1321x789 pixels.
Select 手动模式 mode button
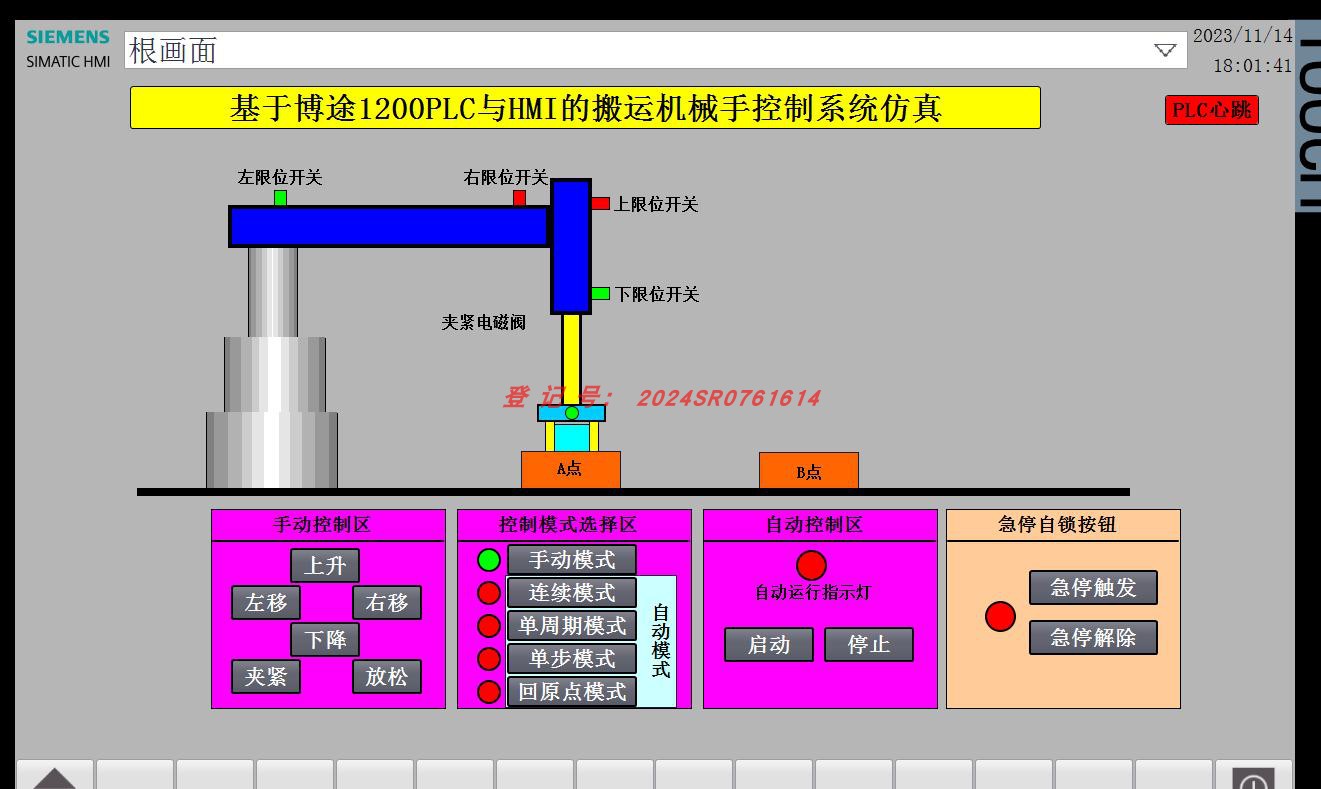coord(572,560)
